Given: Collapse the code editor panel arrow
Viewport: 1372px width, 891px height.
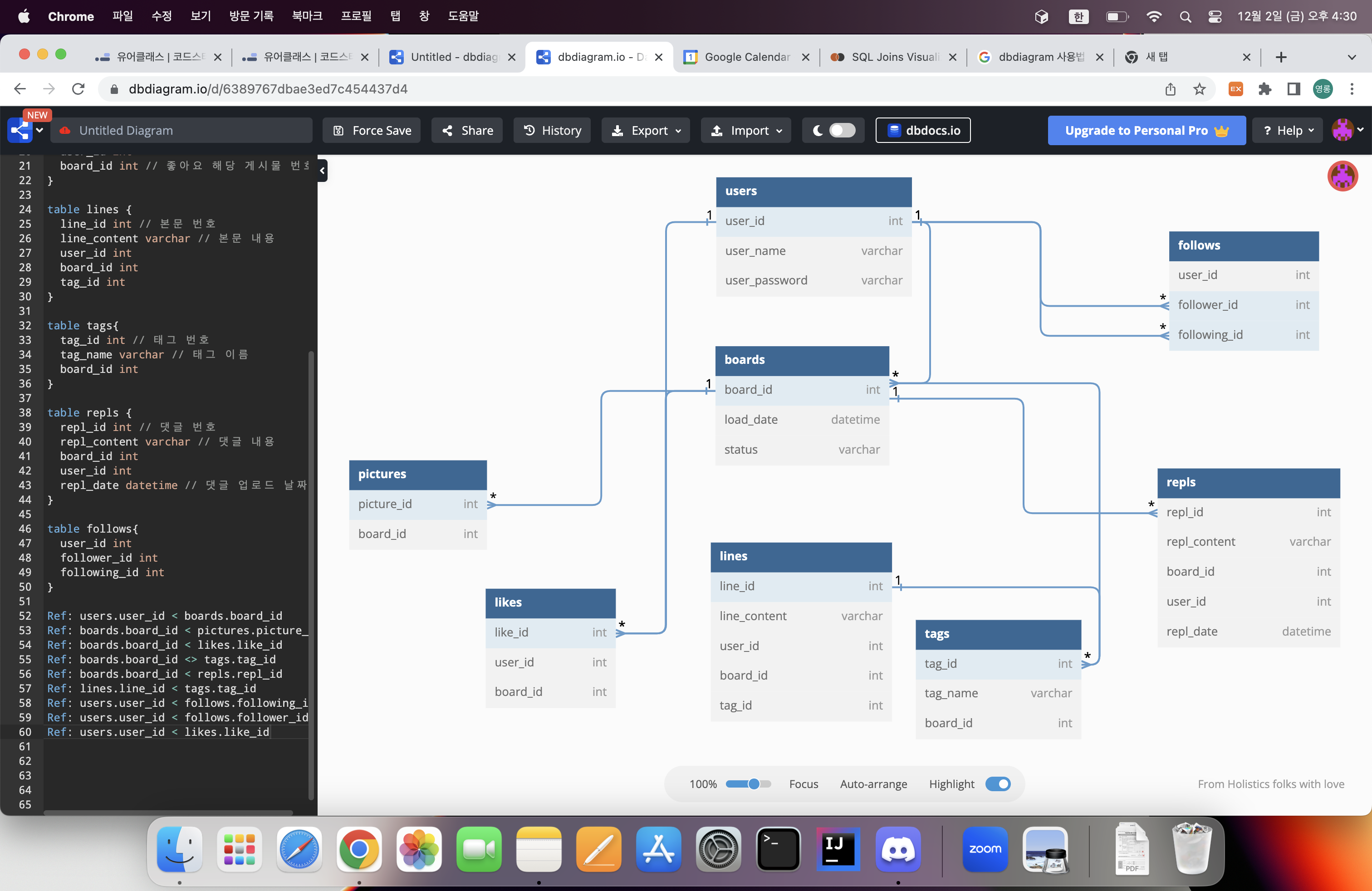Looking at the screenshot, I should pyautogui.click(x=322, y=170).
